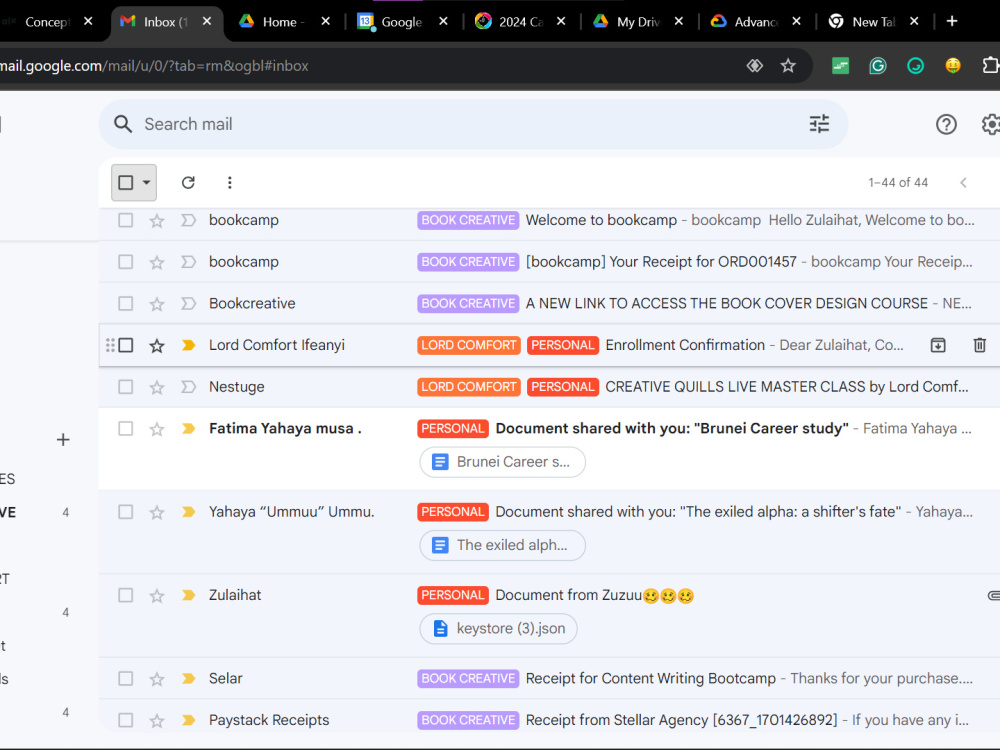Image resolution: width=1000 pixels, height=750 pixels.
Task: Click the Search mail field
Action: tap(472, 124)
